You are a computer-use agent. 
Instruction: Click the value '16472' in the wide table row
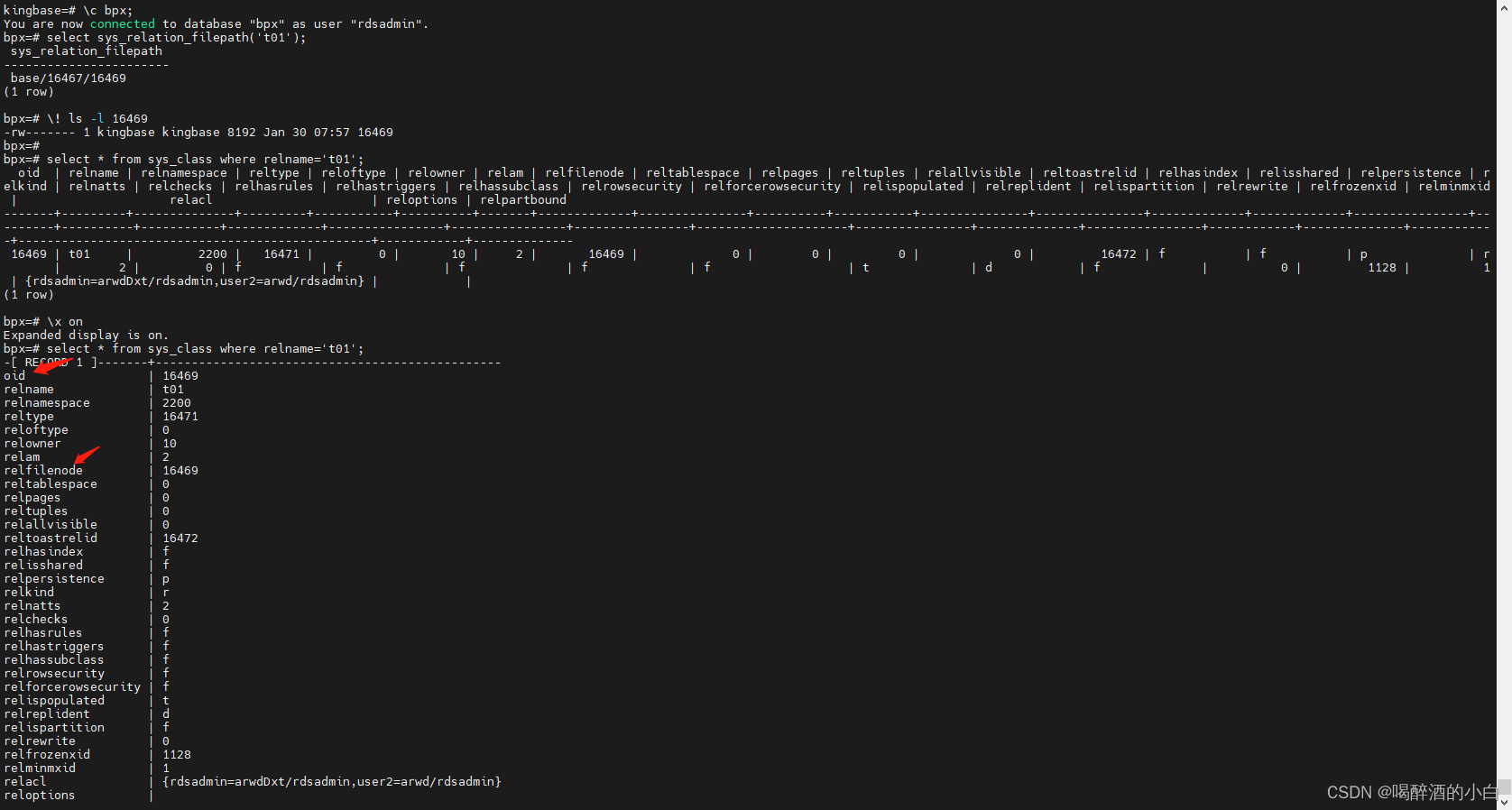[1119, 254]
